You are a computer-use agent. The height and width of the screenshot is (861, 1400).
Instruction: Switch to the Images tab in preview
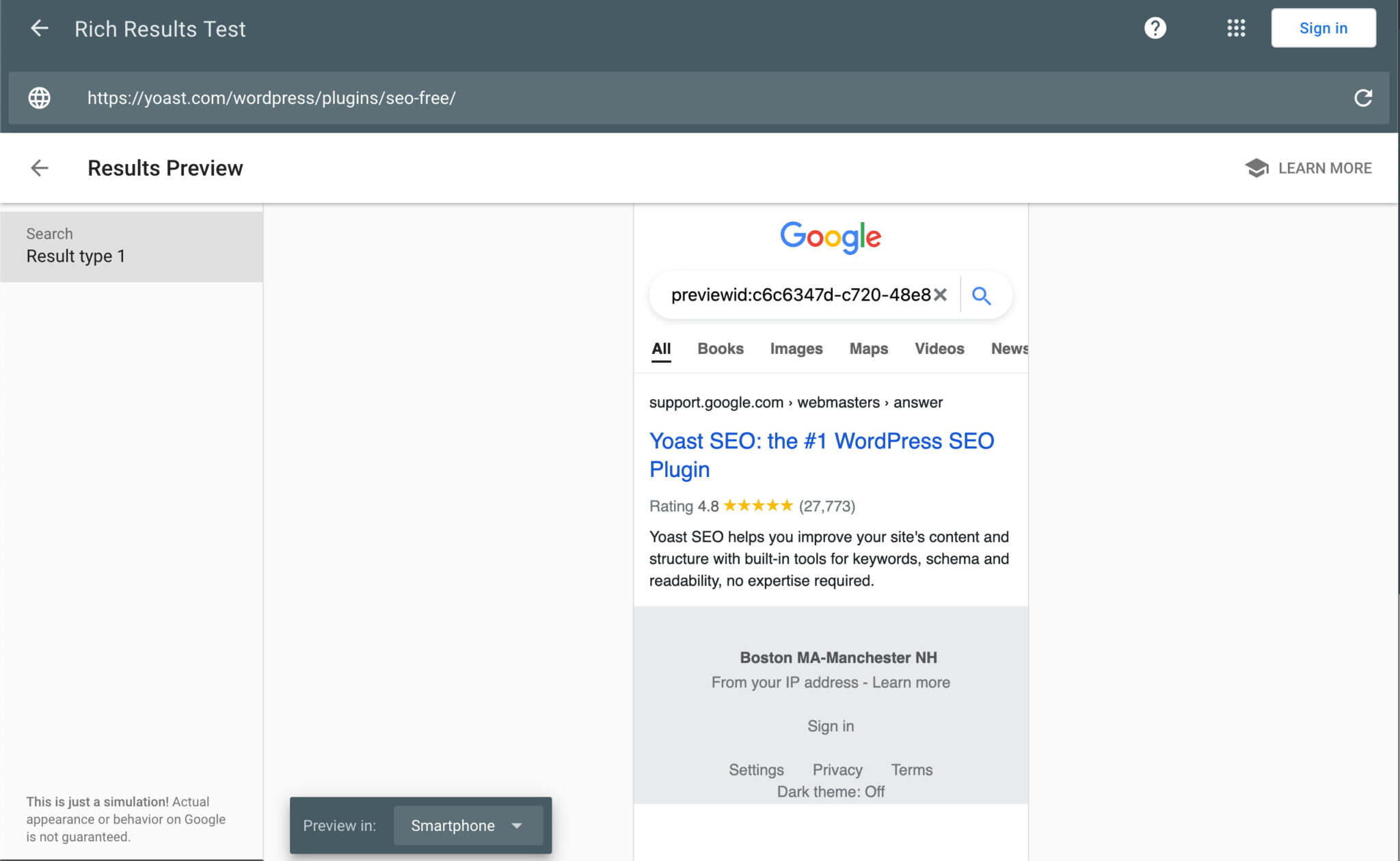(x=796, y=348)
